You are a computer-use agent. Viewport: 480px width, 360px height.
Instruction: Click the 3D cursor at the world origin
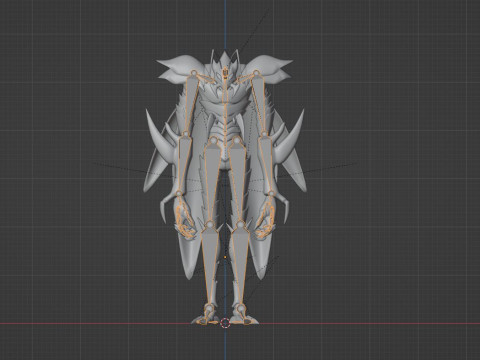225,322
